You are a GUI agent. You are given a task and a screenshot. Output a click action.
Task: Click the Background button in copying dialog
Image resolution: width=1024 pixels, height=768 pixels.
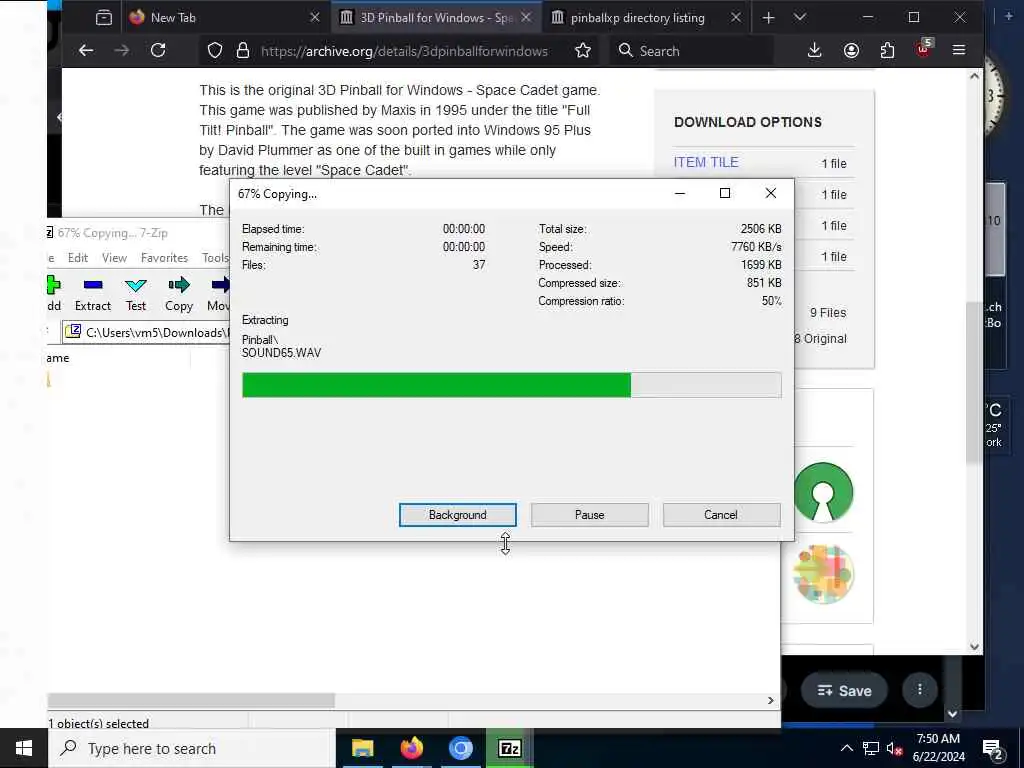(457, 515)
